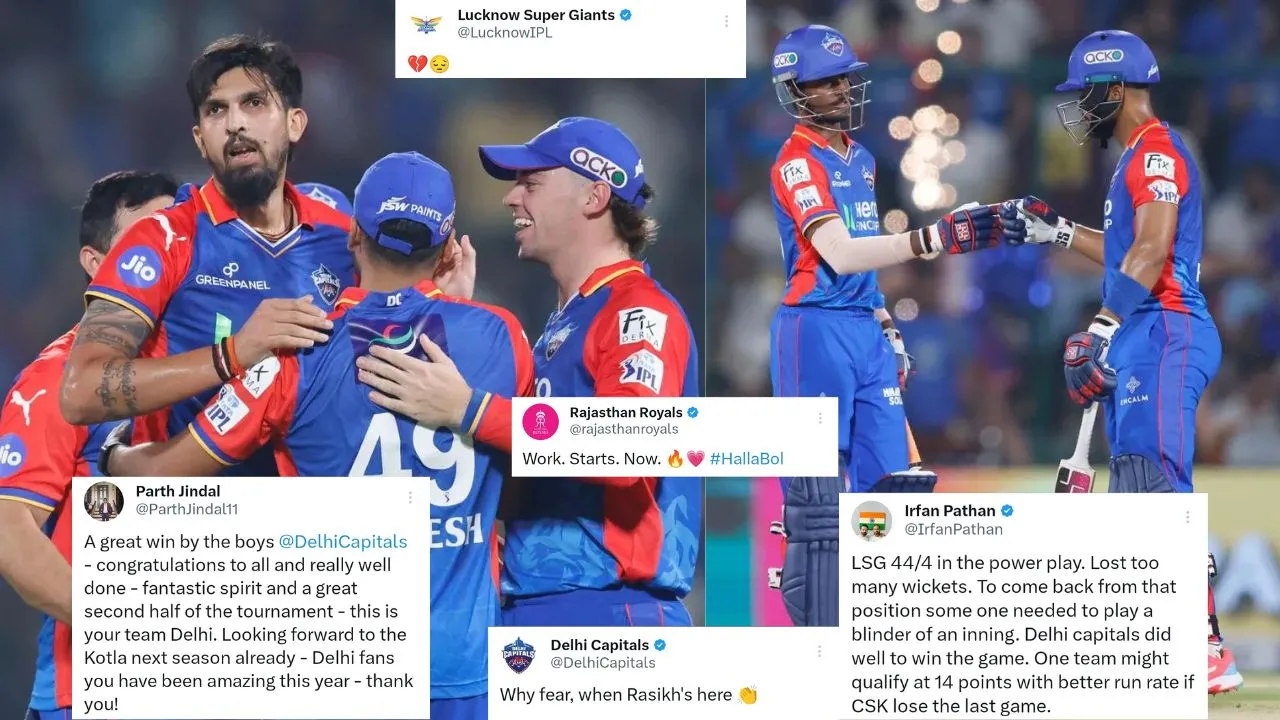The width and height of the screenshot is (1280, 720).
Task: Click the Parth Jindal display name
Action: click(x=178, y=491)
